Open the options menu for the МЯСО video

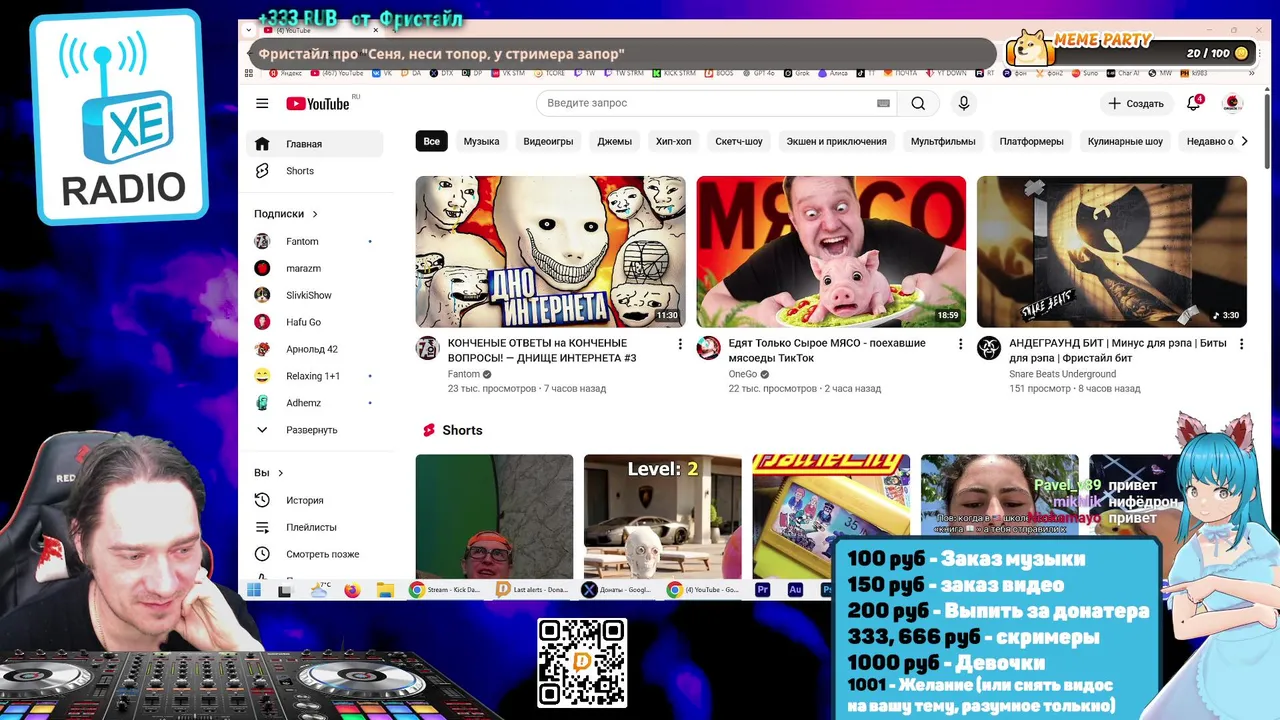click(x=961, y=344)
